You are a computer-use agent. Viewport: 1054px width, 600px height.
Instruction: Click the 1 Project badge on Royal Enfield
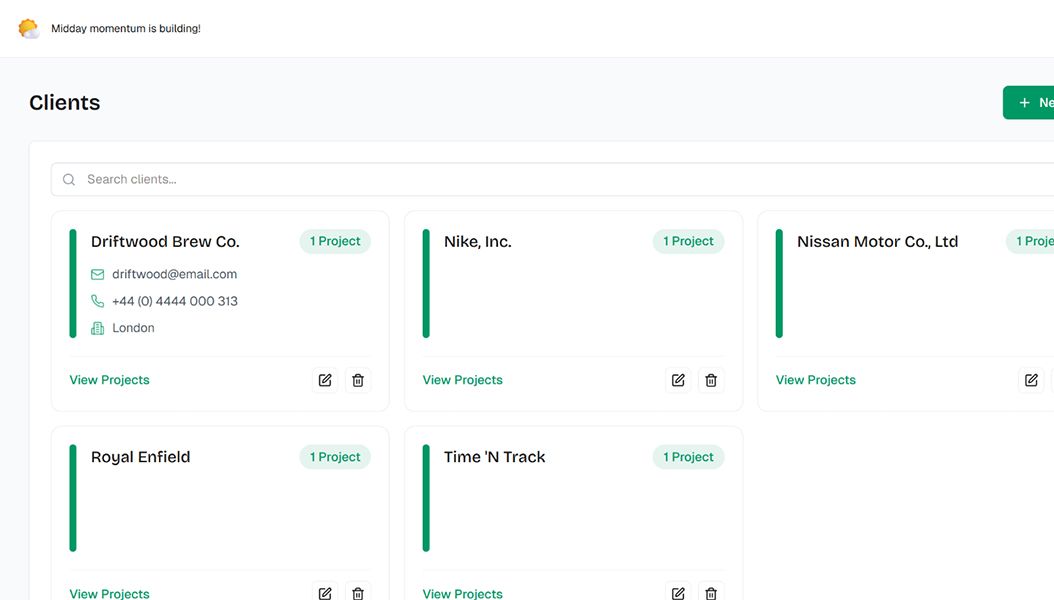click(x=335, y=457)
